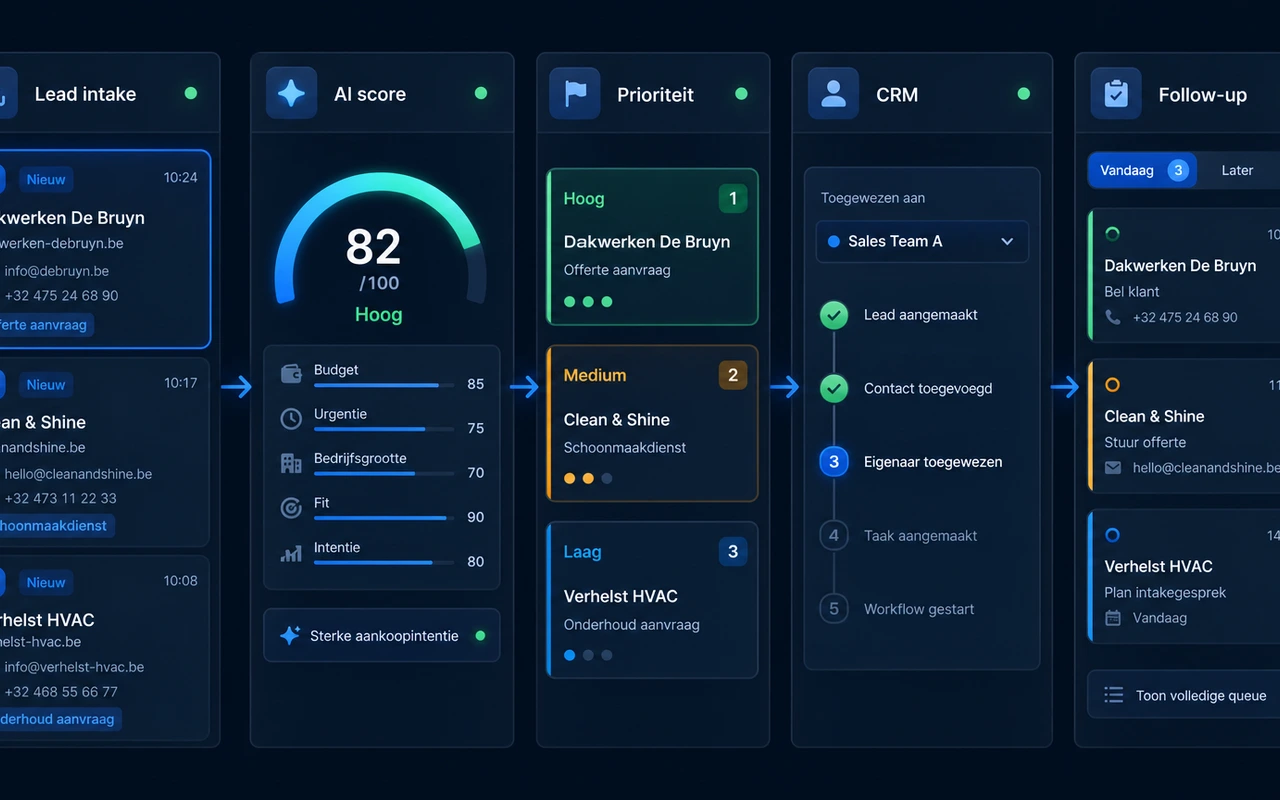1280x800 pixels.
Task: Click the green status dot in CRM header
Action: 1023,93
